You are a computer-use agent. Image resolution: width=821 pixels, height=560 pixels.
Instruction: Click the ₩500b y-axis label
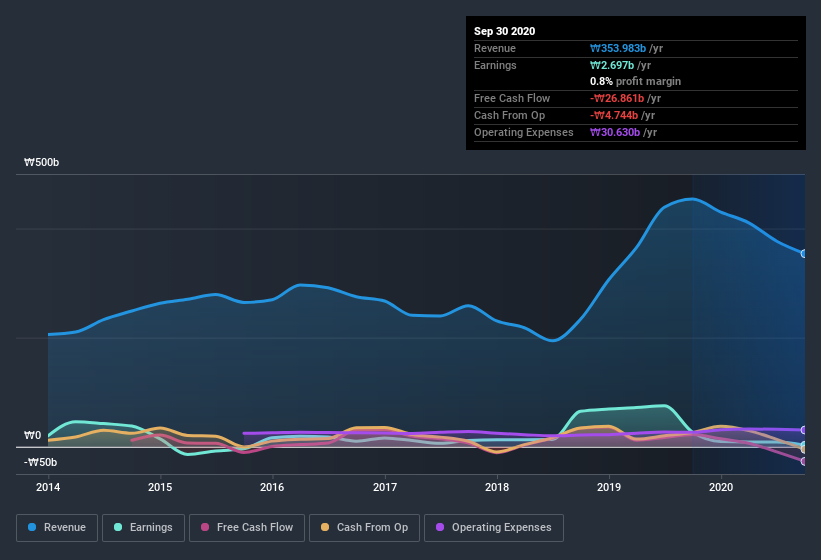tap(43, 162)
